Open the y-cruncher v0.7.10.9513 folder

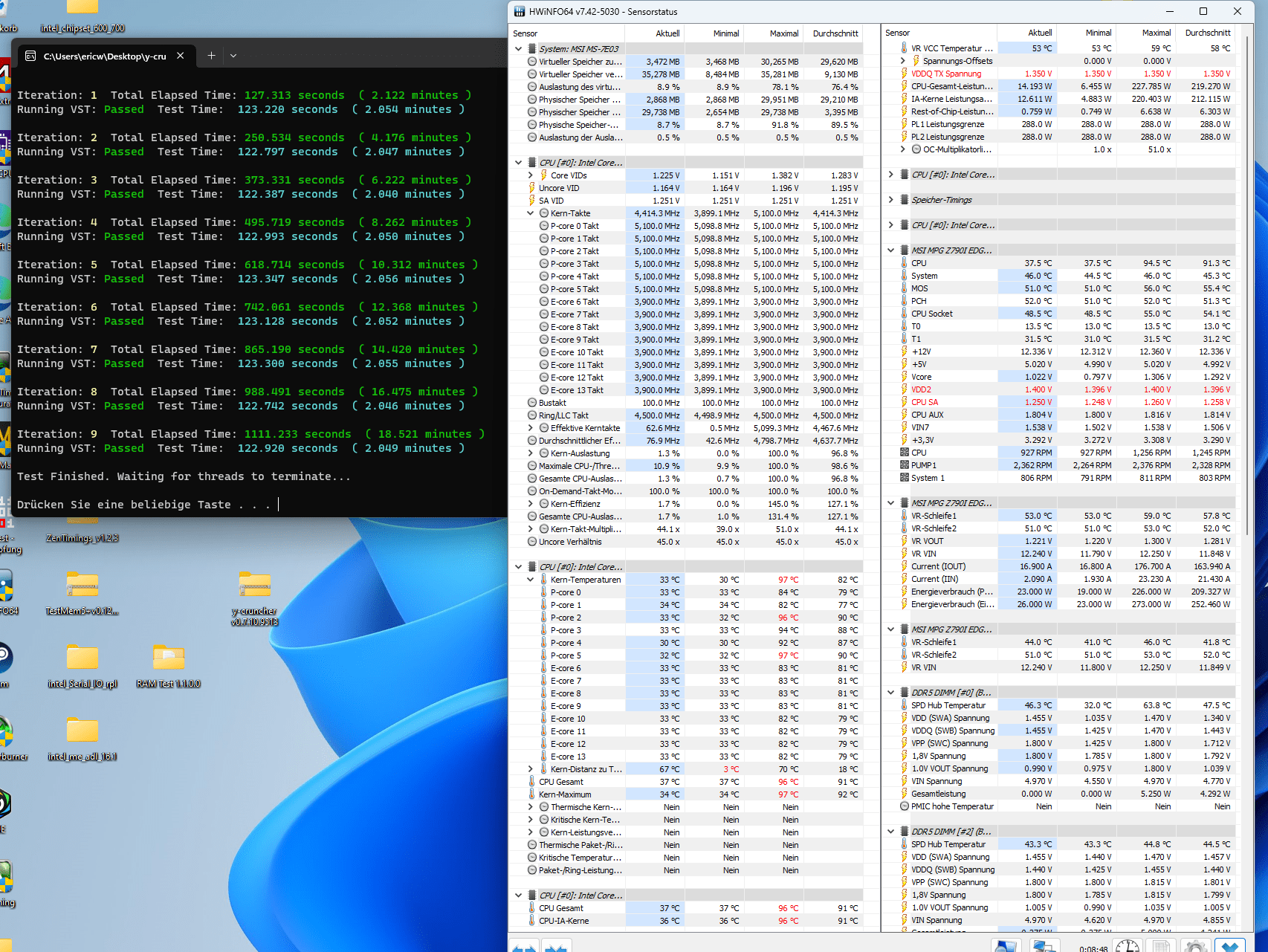255,599
